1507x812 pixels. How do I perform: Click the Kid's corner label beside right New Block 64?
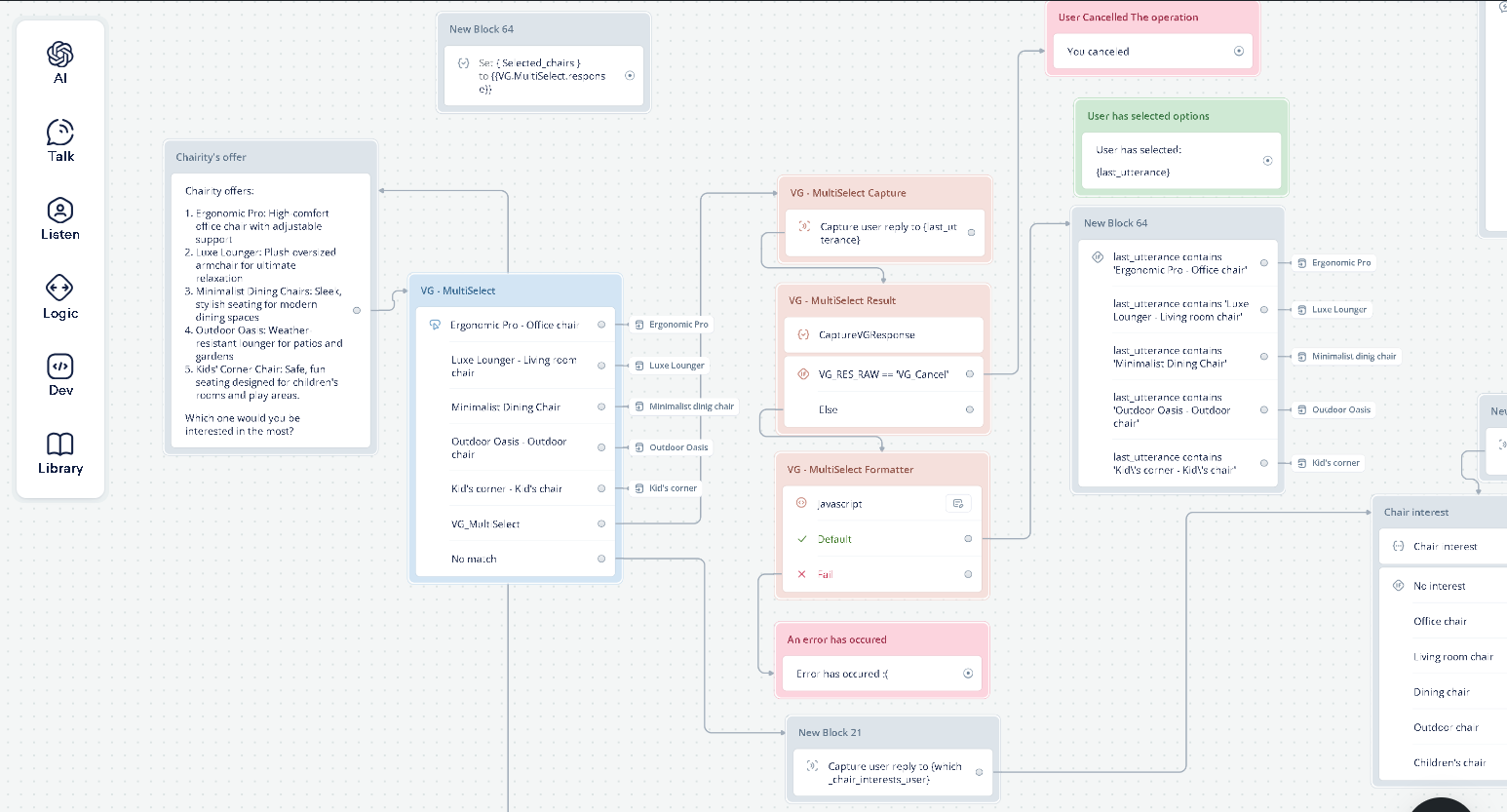pyautogui.click(x=1329, y=463)
